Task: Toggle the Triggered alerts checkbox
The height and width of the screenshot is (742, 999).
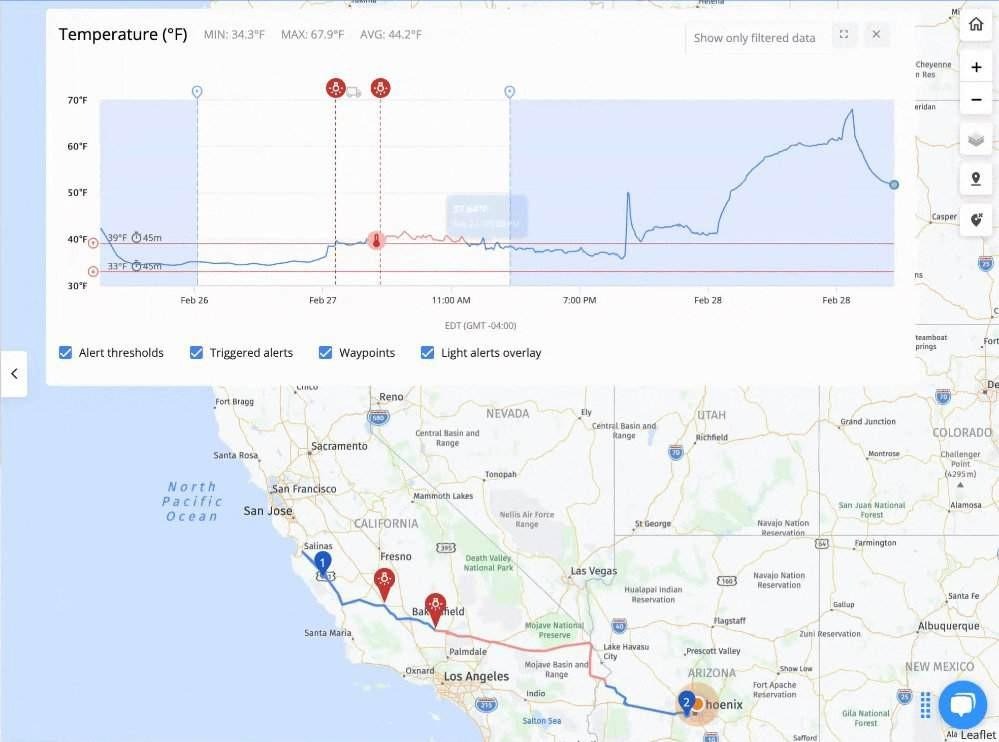Action: (196, 353)
